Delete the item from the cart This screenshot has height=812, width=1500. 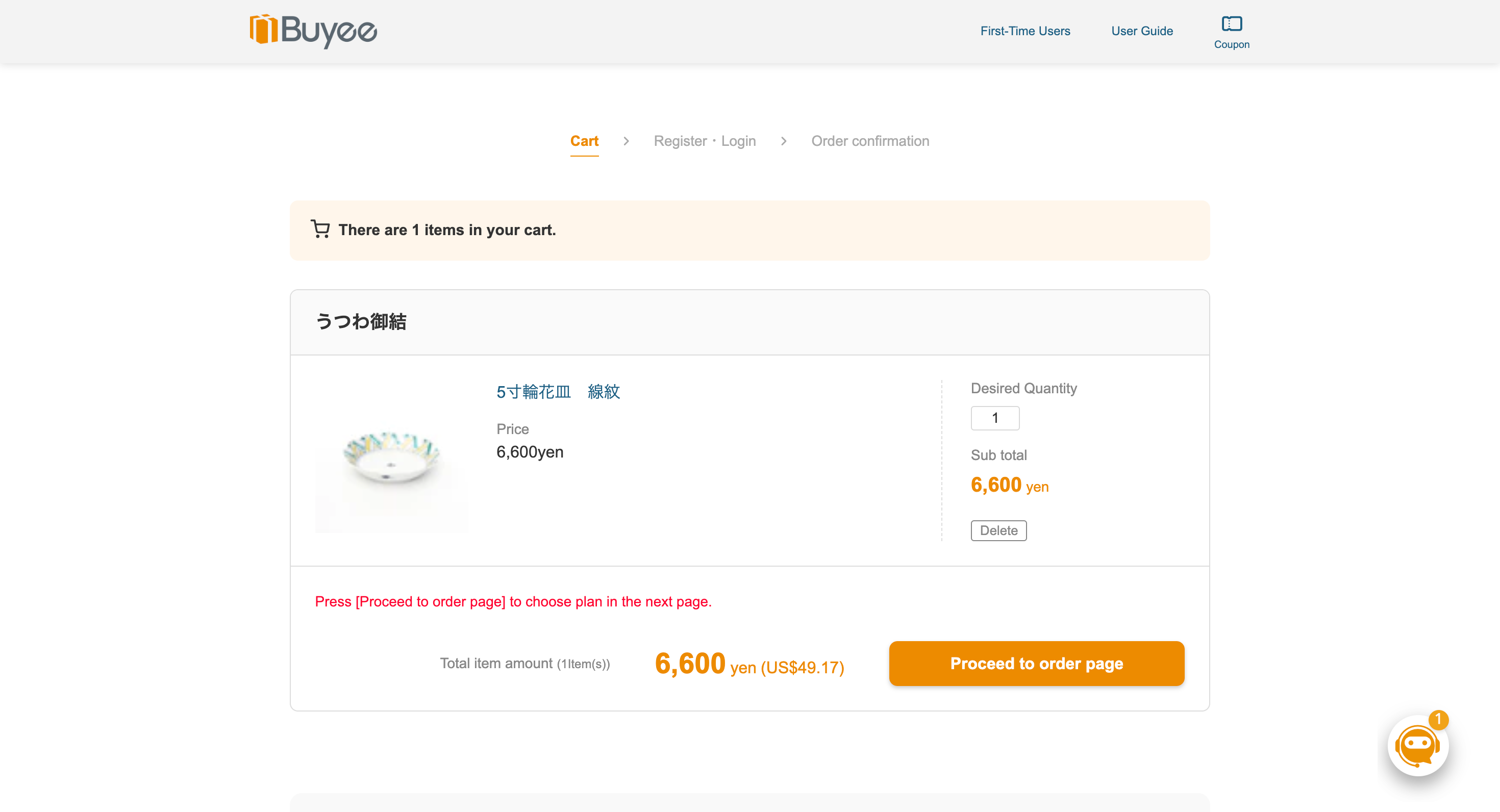coord(998,530)
